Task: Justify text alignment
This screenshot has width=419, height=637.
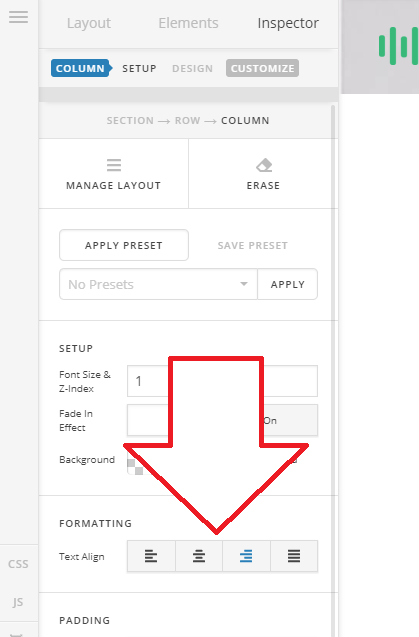Action: 294,556
